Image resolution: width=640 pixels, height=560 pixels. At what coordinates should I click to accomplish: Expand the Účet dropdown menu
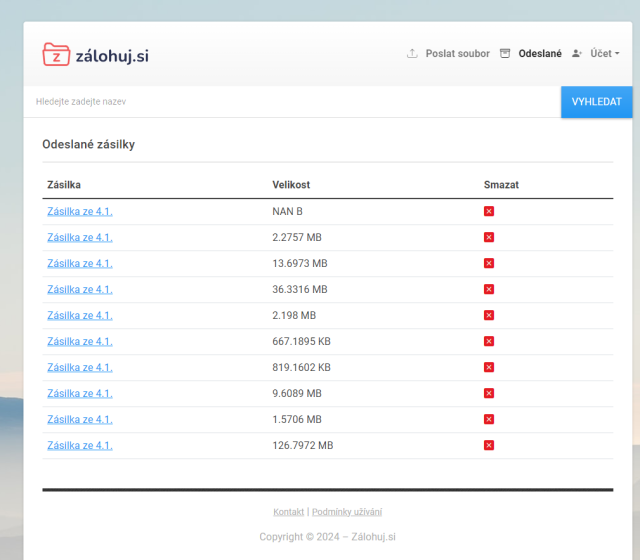point(604,54)
